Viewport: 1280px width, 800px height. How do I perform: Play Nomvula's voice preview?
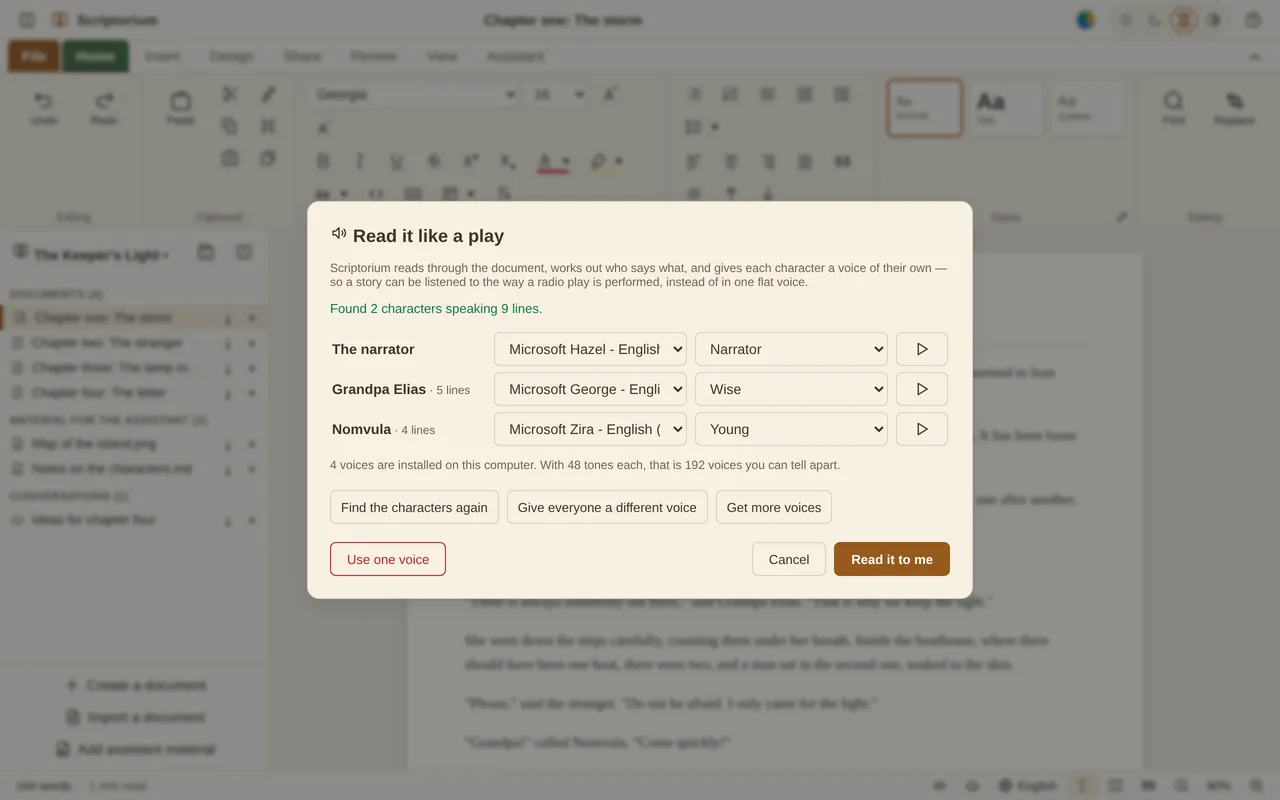click(x=922, y=429)
